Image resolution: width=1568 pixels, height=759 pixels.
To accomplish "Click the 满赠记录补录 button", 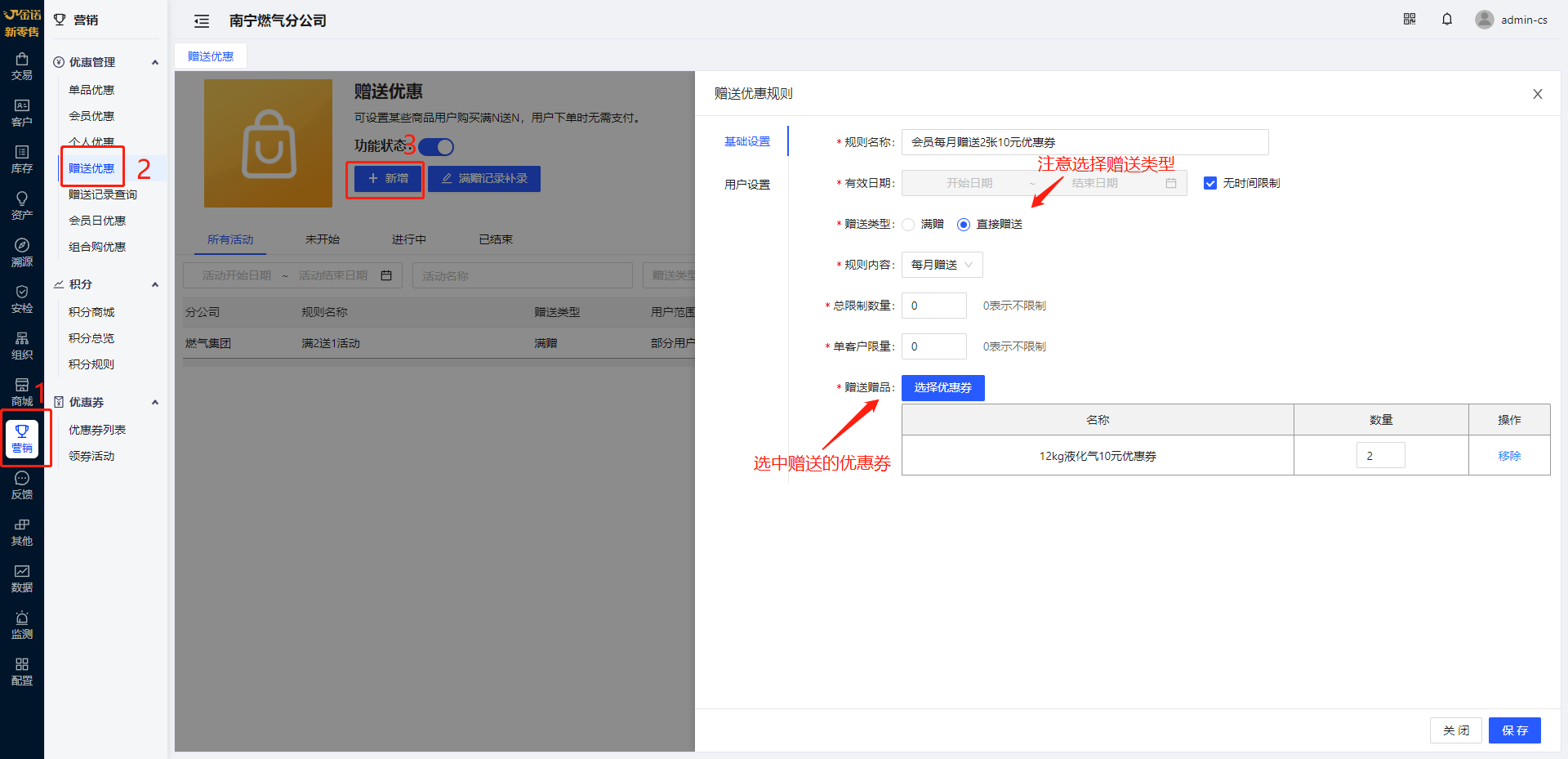I will [x=484, y=178].
